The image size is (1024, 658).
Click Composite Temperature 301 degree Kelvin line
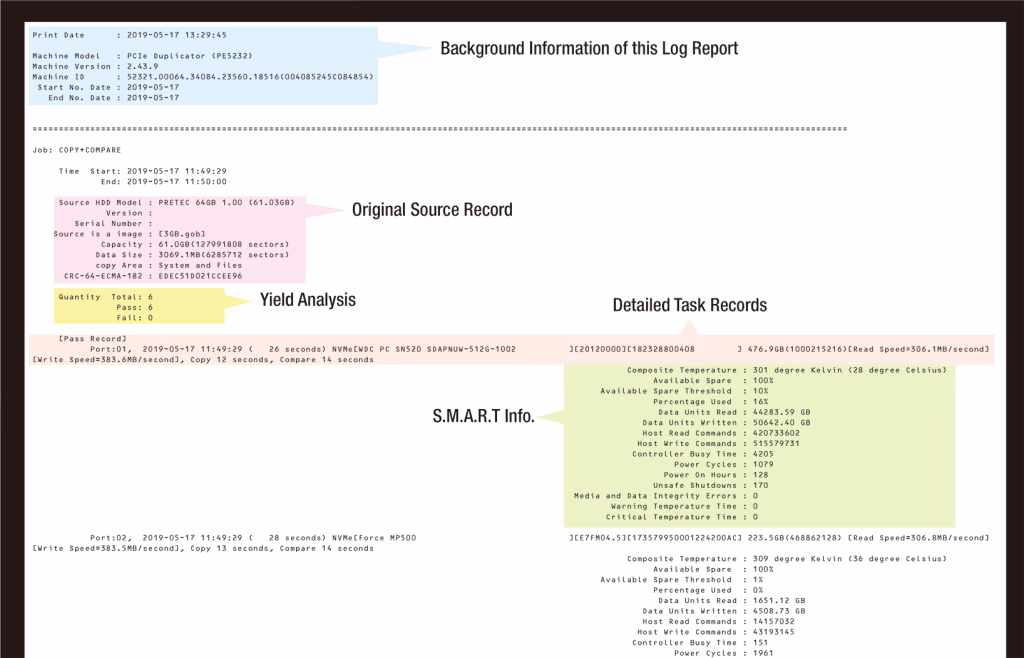(760, 370)
